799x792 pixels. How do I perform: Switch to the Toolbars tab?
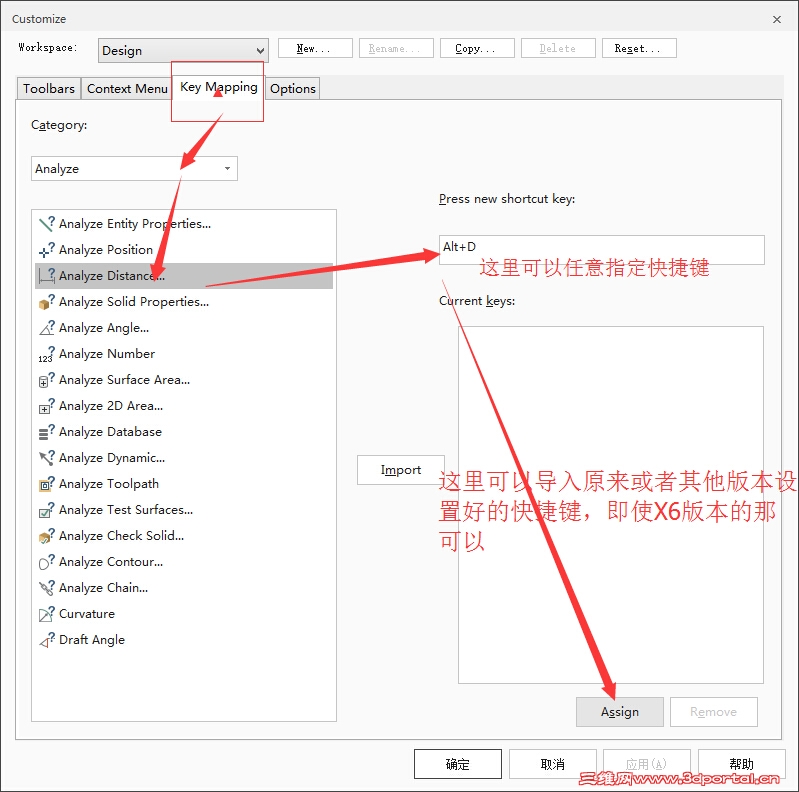[49, 89]
